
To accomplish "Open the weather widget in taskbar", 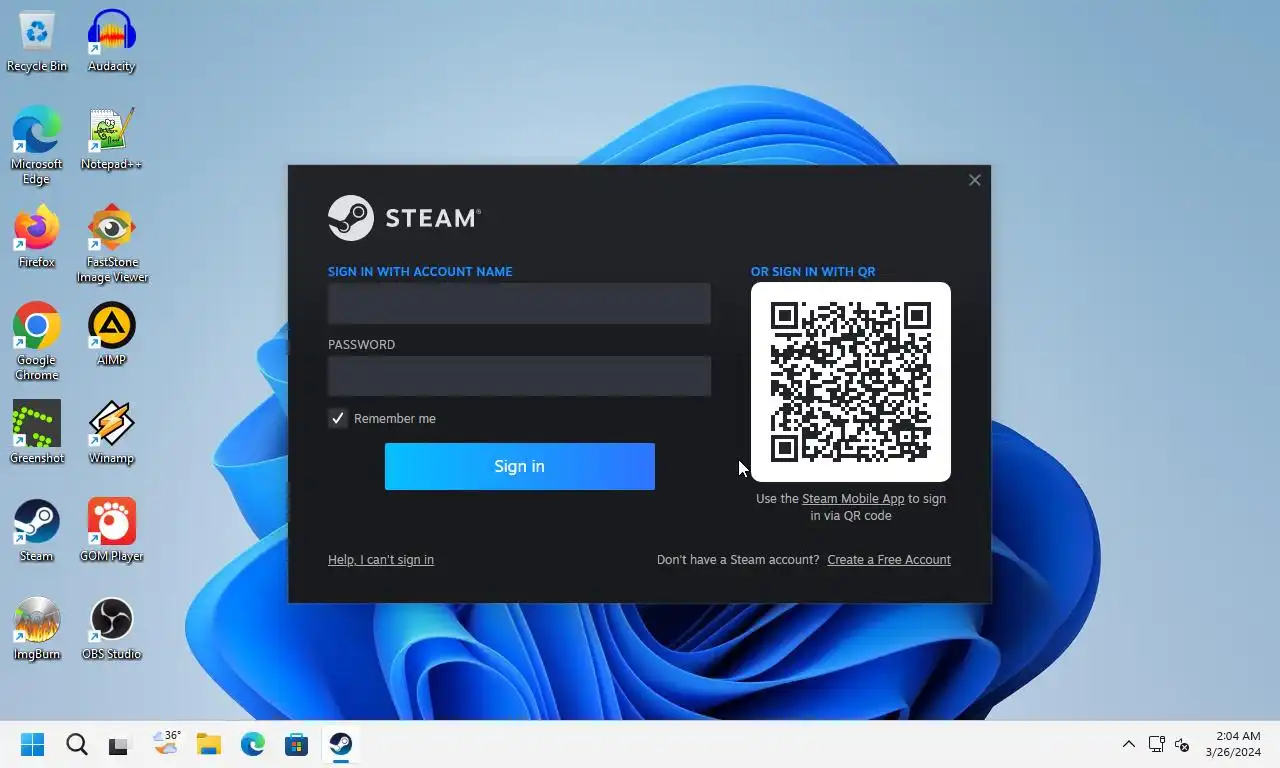I will tap(165, 744).
